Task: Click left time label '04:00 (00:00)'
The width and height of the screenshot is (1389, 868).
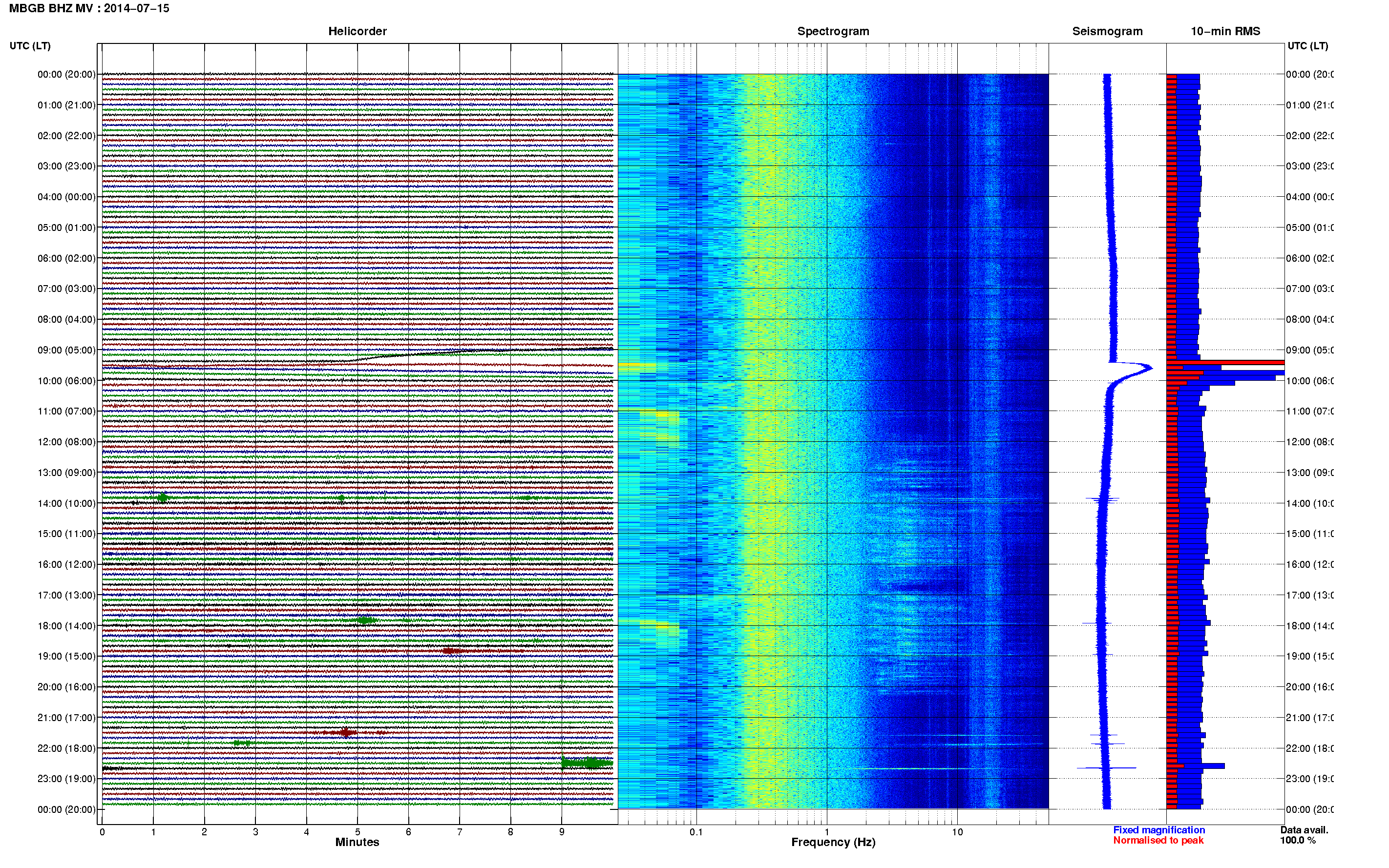Action: [66, 197]
